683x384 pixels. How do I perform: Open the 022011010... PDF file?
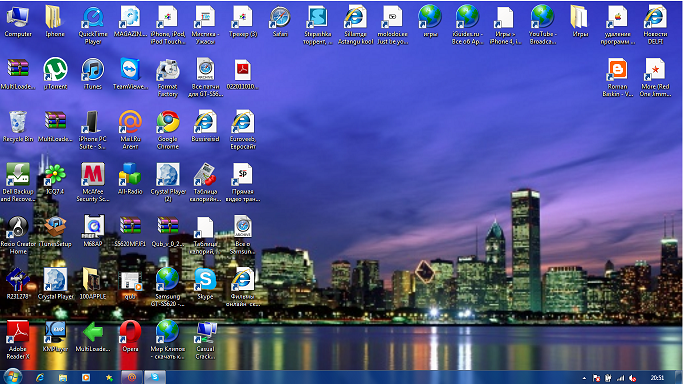click(x=243, y=74)
